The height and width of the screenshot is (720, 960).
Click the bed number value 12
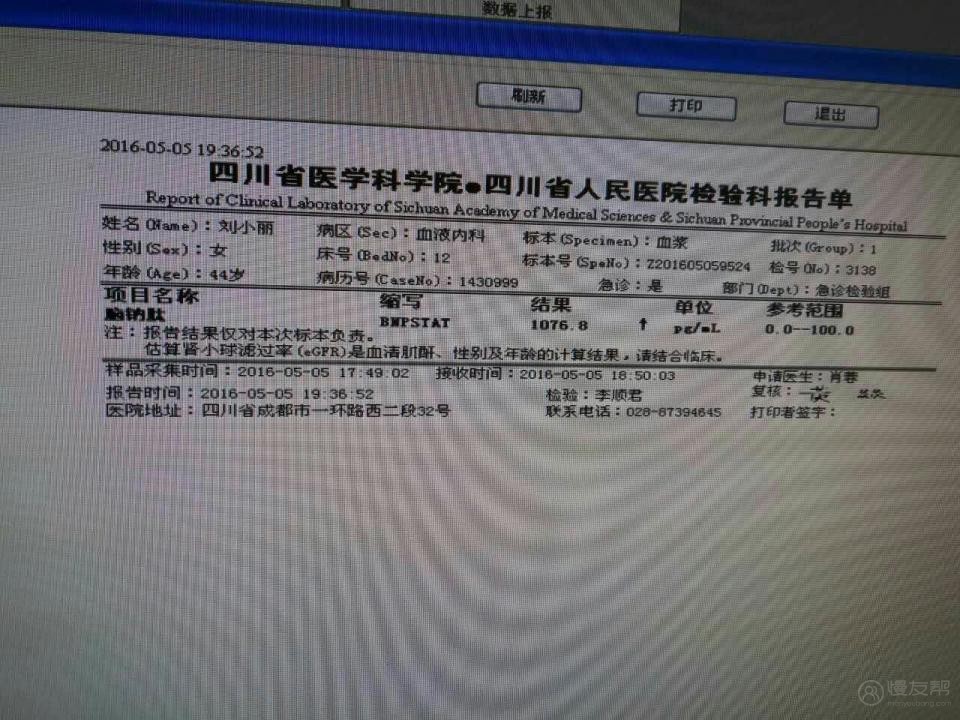(x=441, y=257)
